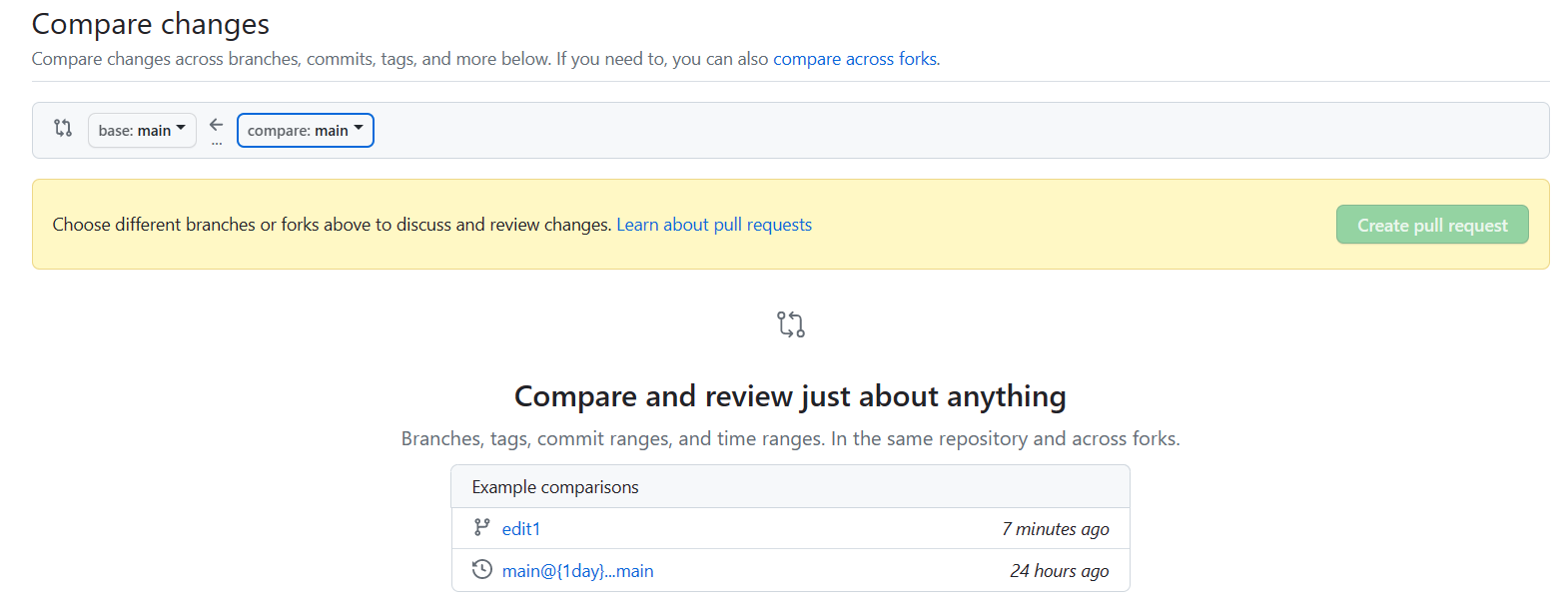
Task: Click the left arrow between branch selectors
Action: coord(217,125)
